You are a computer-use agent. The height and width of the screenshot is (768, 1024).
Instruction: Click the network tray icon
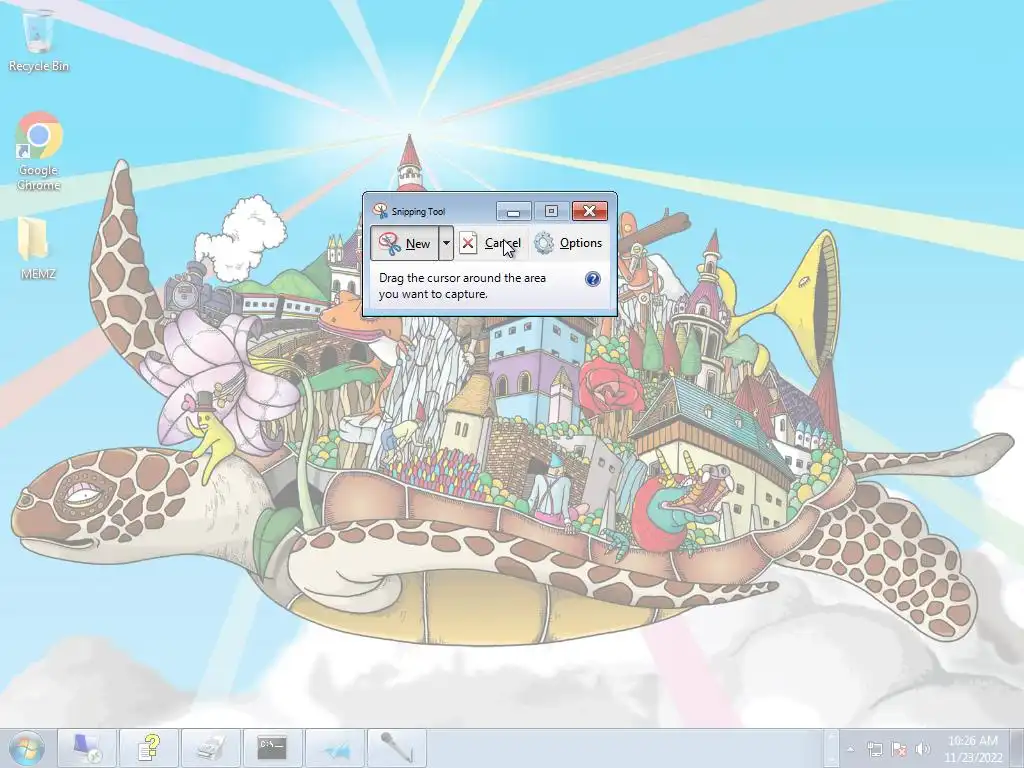click(874, 749)
